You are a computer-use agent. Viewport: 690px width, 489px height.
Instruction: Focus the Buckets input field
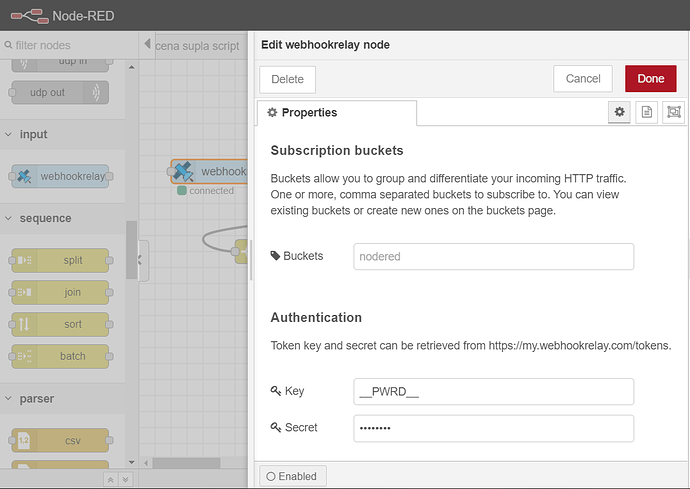tap(494, 257)
